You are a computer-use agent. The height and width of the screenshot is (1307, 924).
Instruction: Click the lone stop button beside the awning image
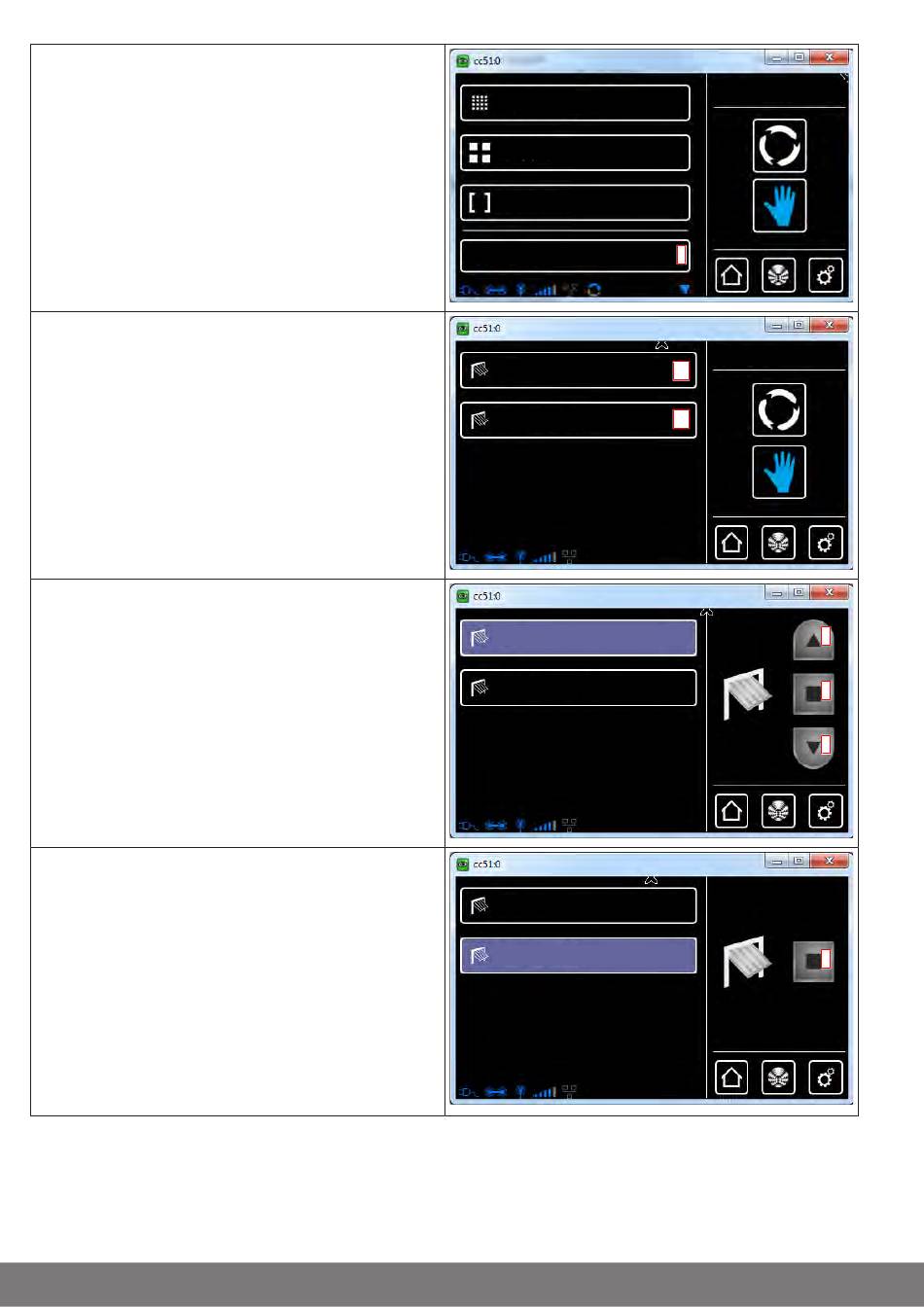(x=813, y=961)
